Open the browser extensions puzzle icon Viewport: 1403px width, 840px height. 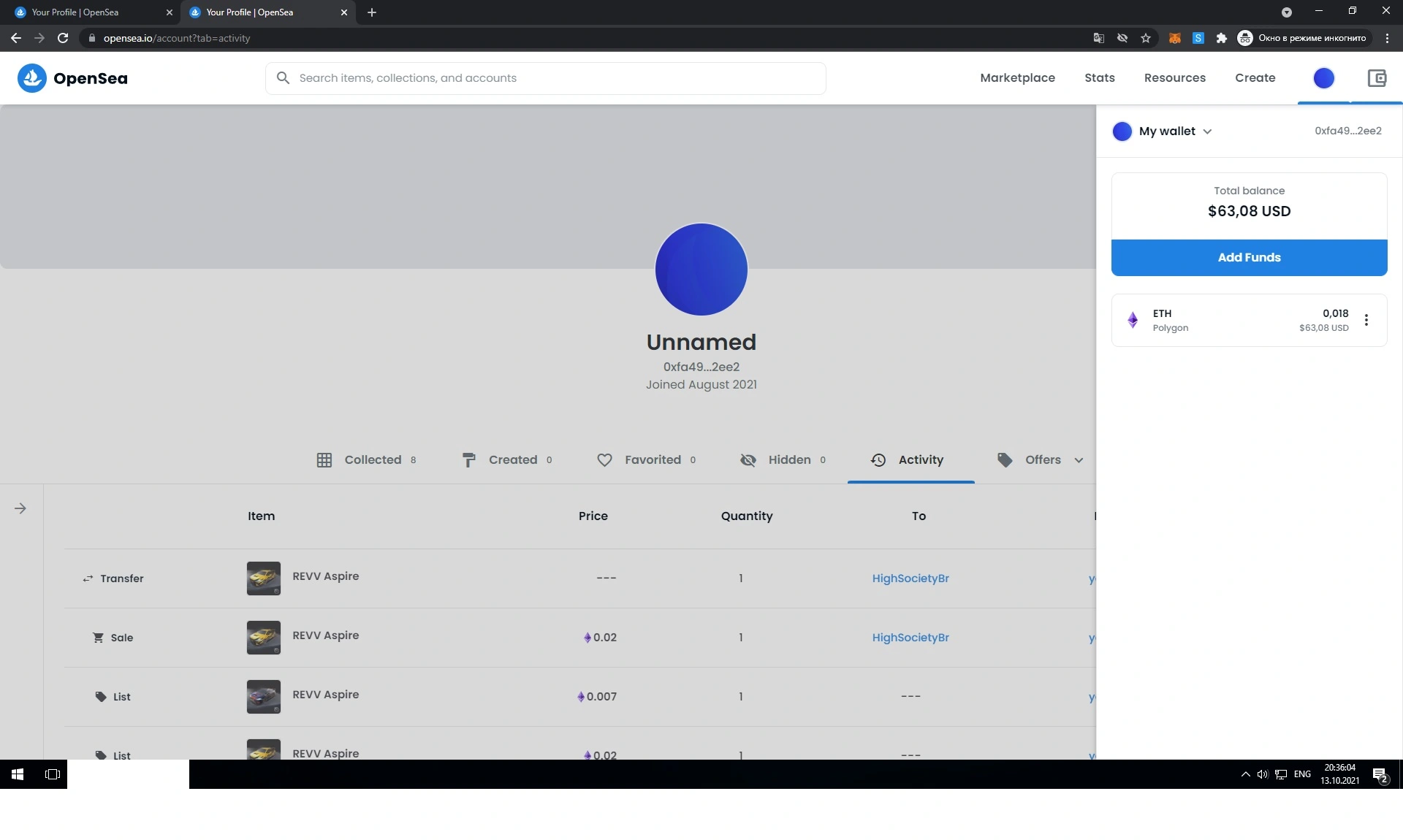coord(1221,38)
